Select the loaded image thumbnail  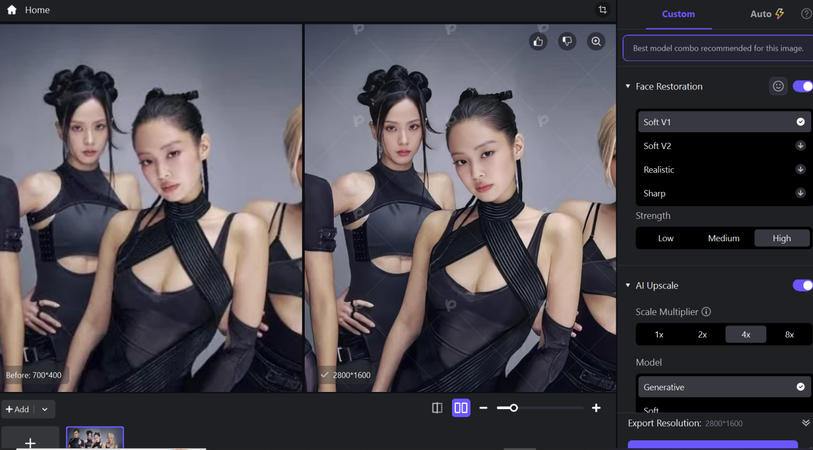pyautogui.click(x=95, y=438)
